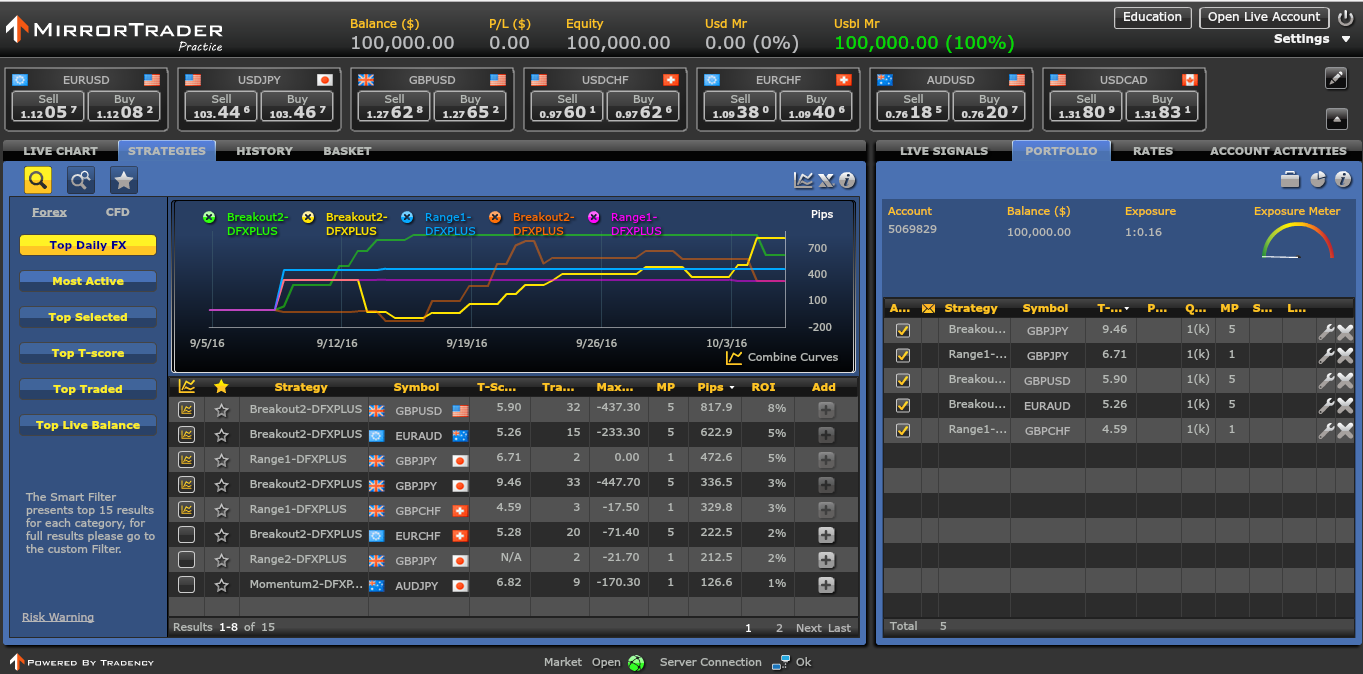Click the Education button
Viewport: 1363px width, 674px height.
pyautogui.click(x=1152, y=17)
